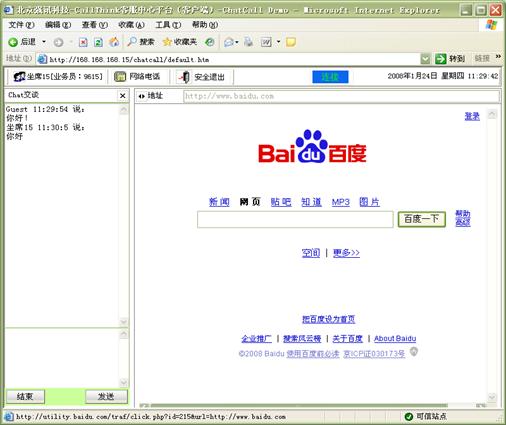Expand the address bar URL dropdown
This screenshot has width=506, height=425.
[x=425, y=59]
